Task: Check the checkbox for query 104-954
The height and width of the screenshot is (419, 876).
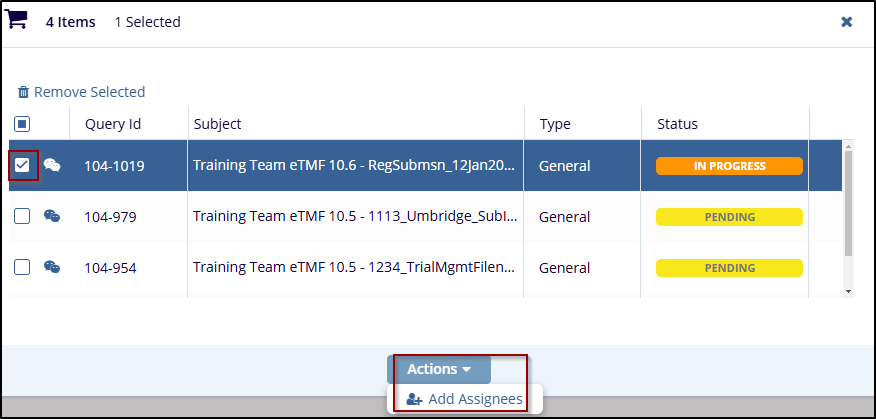Action: (x=22, y=267)
